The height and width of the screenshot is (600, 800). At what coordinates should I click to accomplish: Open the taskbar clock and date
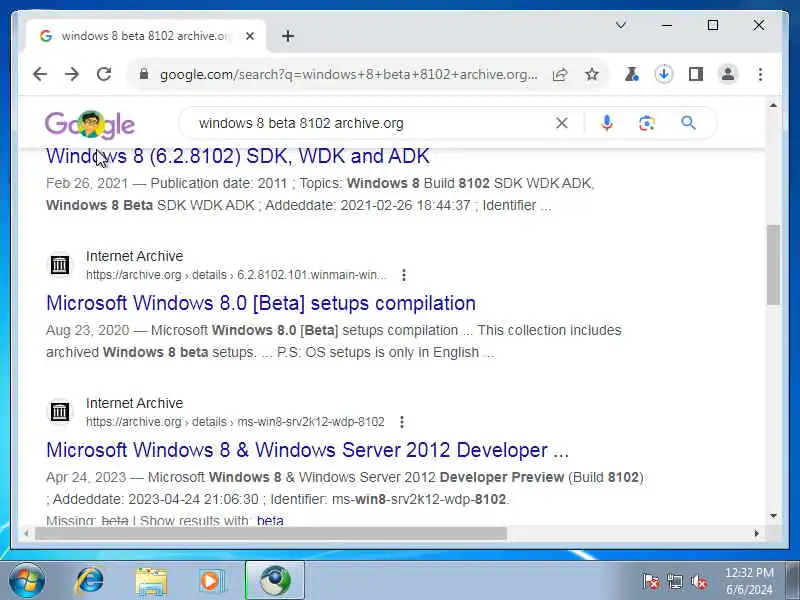(749, 581)
